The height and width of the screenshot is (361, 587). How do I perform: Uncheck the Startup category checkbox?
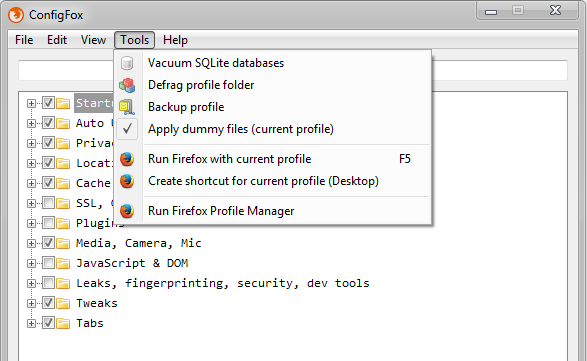(48, 103)
